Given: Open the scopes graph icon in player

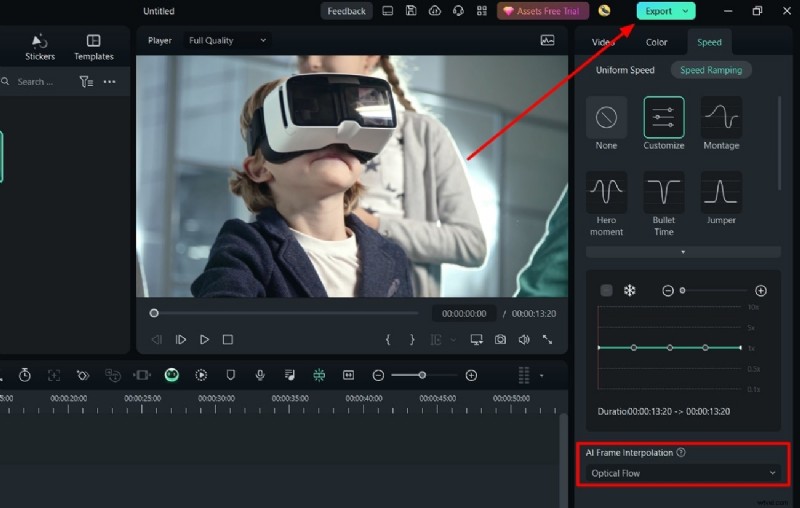Looking at the screenshot, I should click(547, 40).
